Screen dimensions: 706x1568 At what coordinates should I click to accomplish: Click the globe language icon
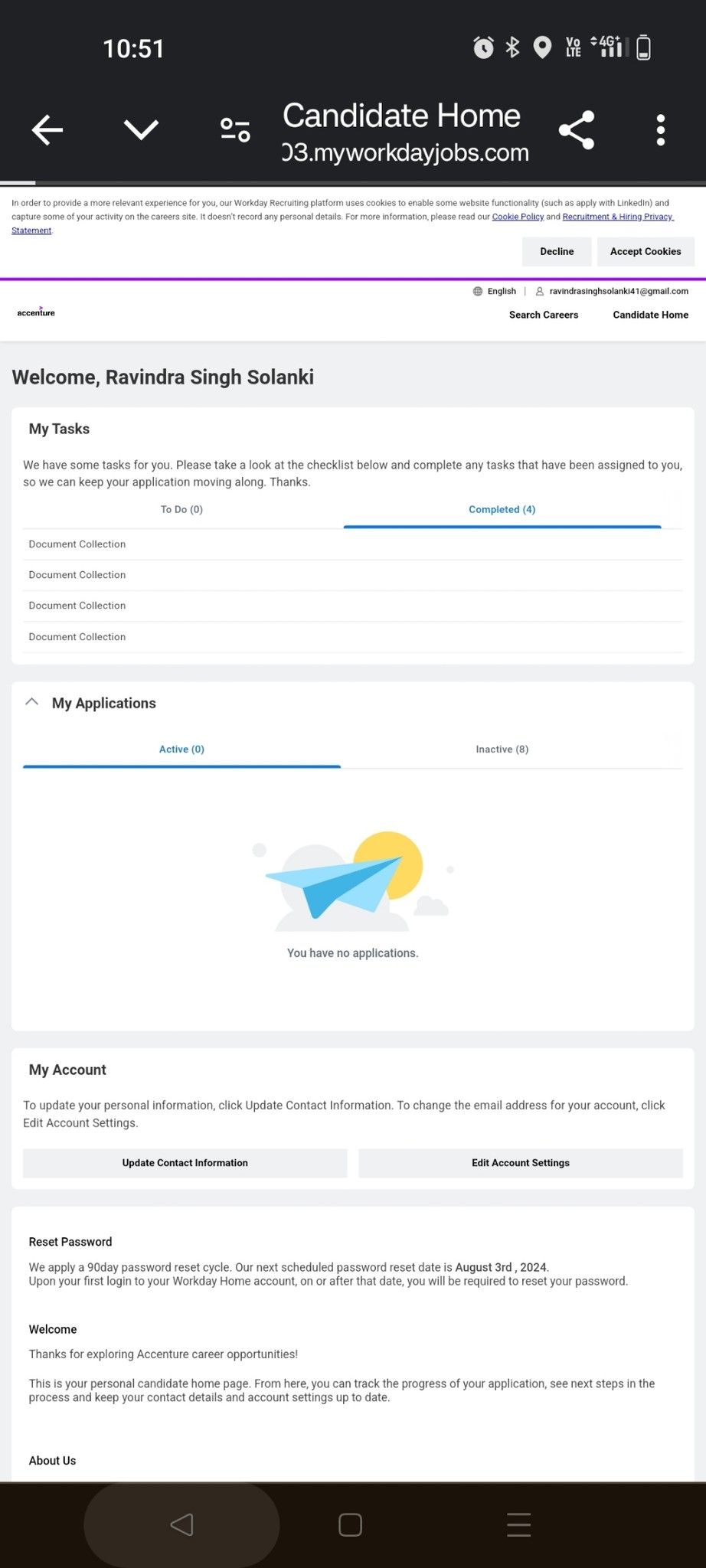pos(478,291)
